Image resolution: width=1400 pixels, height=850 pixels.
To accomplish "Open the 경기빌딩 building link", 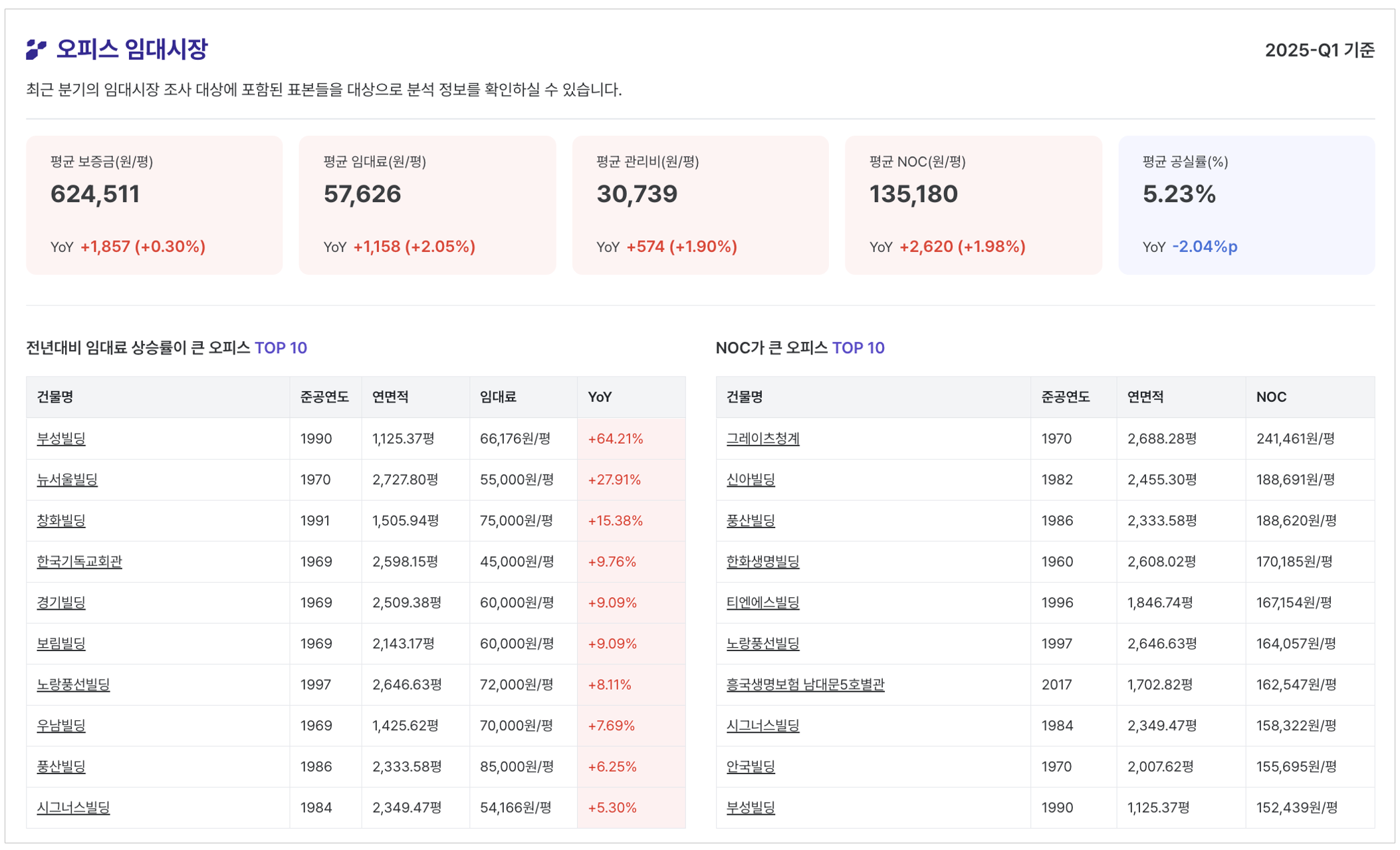I will click(x=61, y=603).
